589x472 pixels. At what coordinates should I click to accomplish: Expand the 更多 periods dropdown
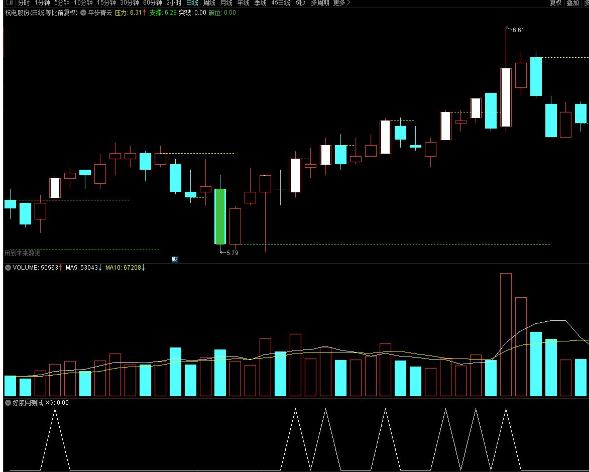(x=341, y=3)
